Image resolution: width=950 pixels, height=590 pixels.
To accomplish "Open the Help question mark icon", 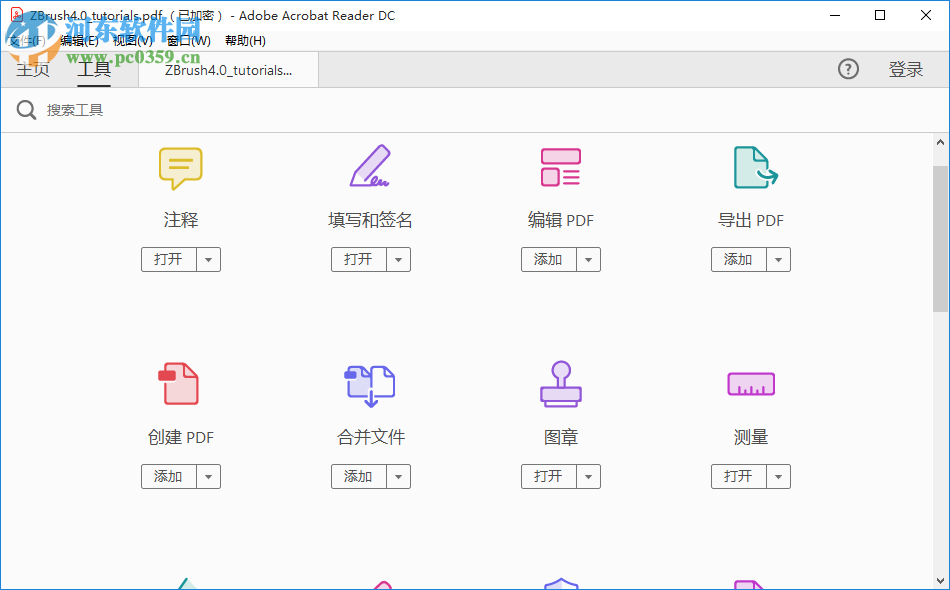I will 848,69.
